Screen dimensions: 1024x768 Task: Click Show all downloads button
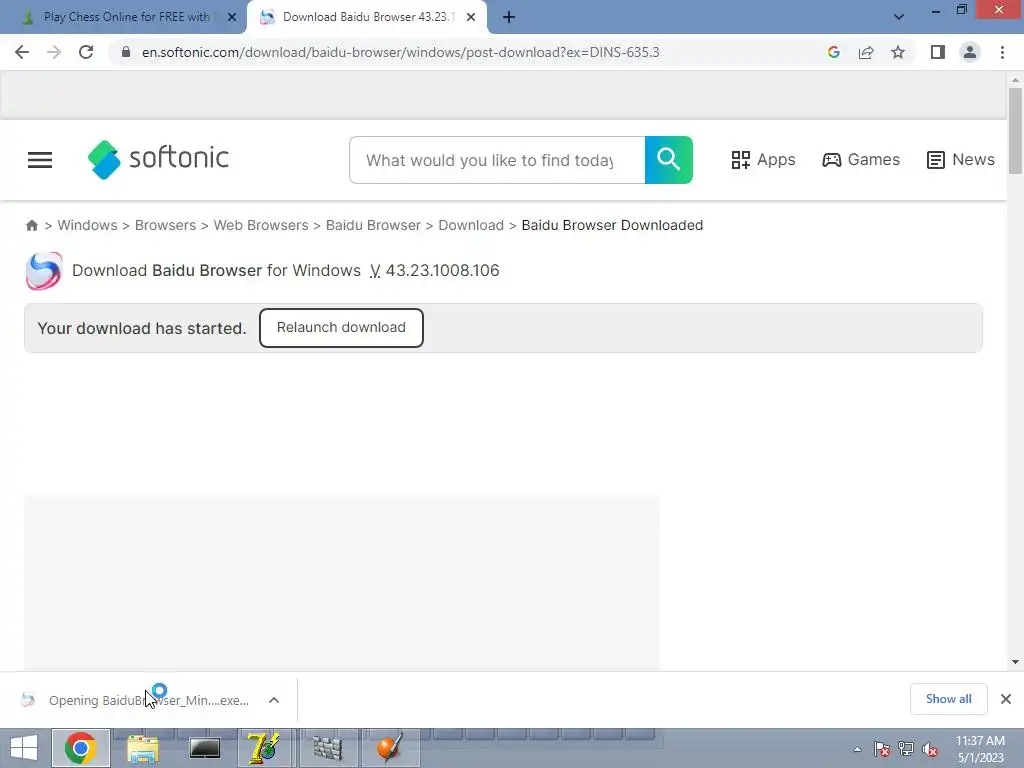coord(948,699)
